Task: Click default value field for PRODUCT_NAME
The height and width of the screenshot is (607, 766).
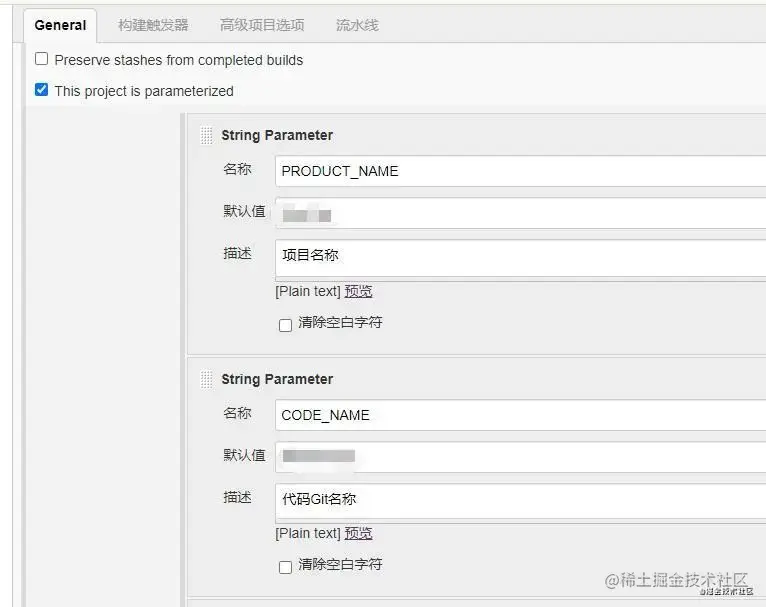Action: [x=520, y=213]
